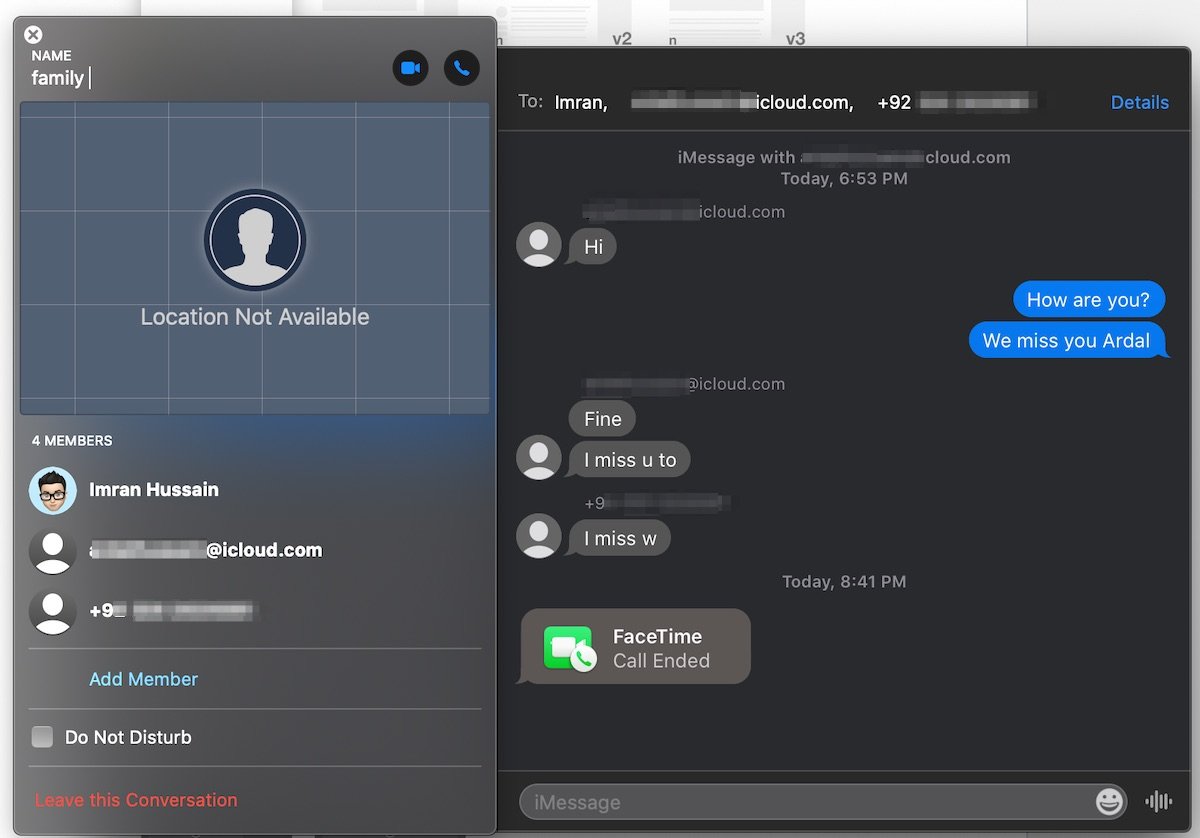Click the FaceTime Call Ended icon
This screenshot has width=1200, height=838.
coord(569,647)
